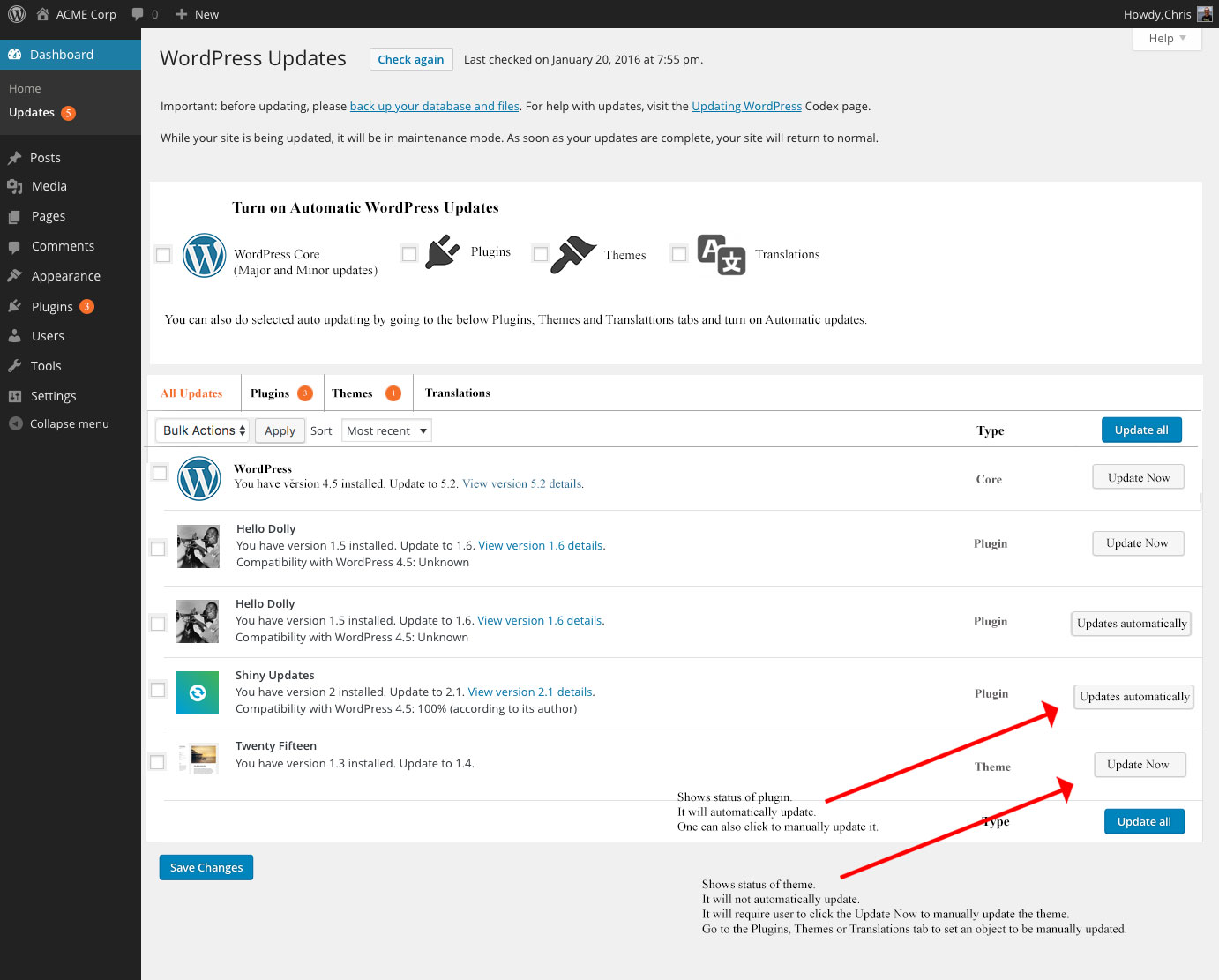The height and width of the screenshot is (980, 1219).
Task: Click the Shiny Updates plugin thumbnail
Action: point(197,693)
